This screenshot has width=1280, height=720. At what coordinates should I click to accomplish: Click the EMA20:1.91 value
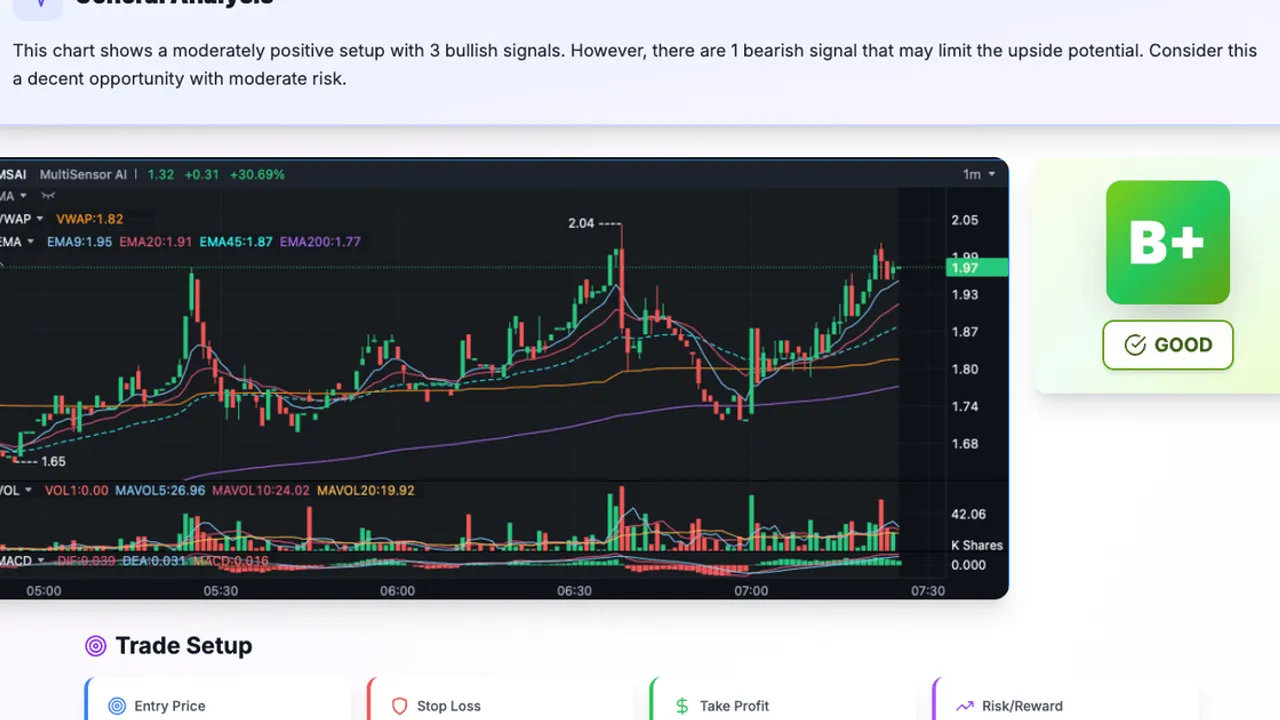155,242
